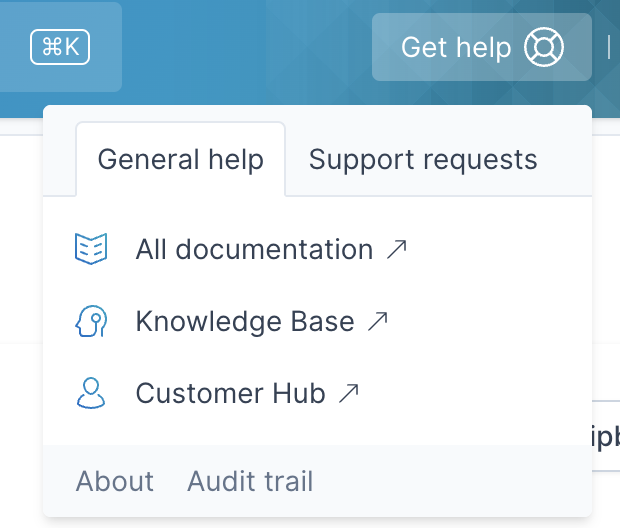This screenshot has height=528, width=620.
Task: Click the external arrow beside All documentation
Action: (397, 249)
